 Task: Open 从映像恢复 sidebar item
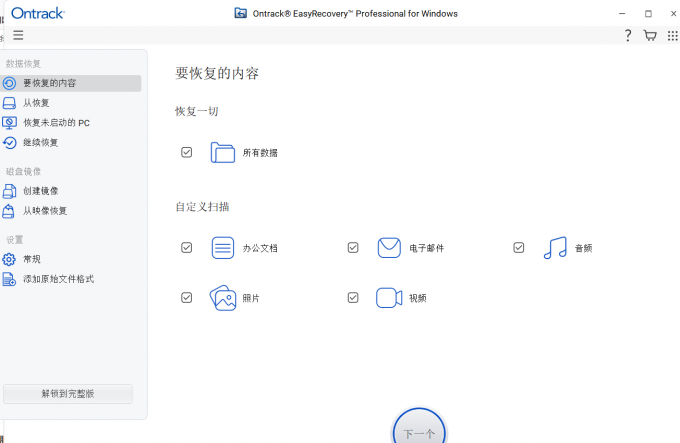pyautogui.click(x=35, y=211)
